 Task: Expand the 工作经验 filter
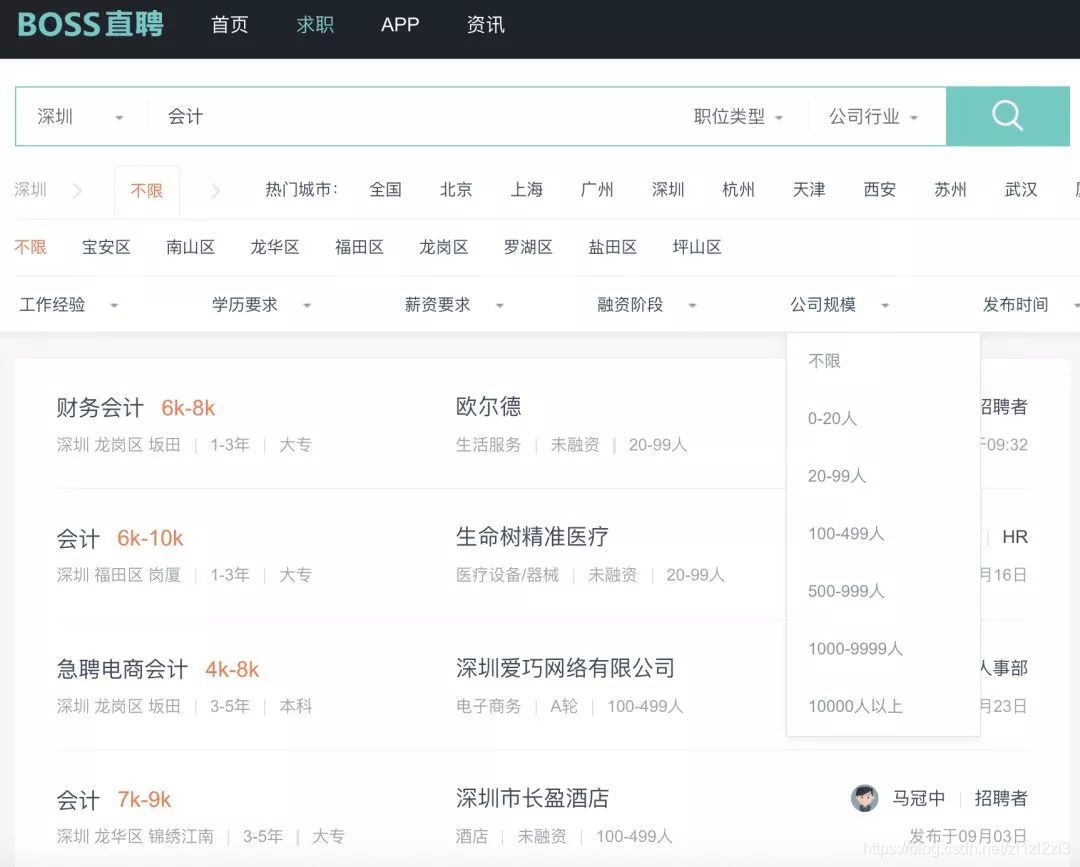click(69, 304)
